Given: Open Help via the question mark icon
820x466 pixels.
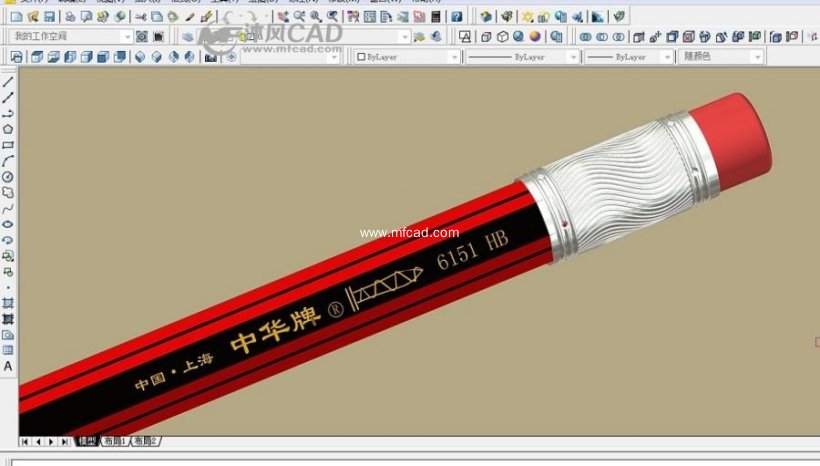Looking at the screenshot, I should 457,17.
